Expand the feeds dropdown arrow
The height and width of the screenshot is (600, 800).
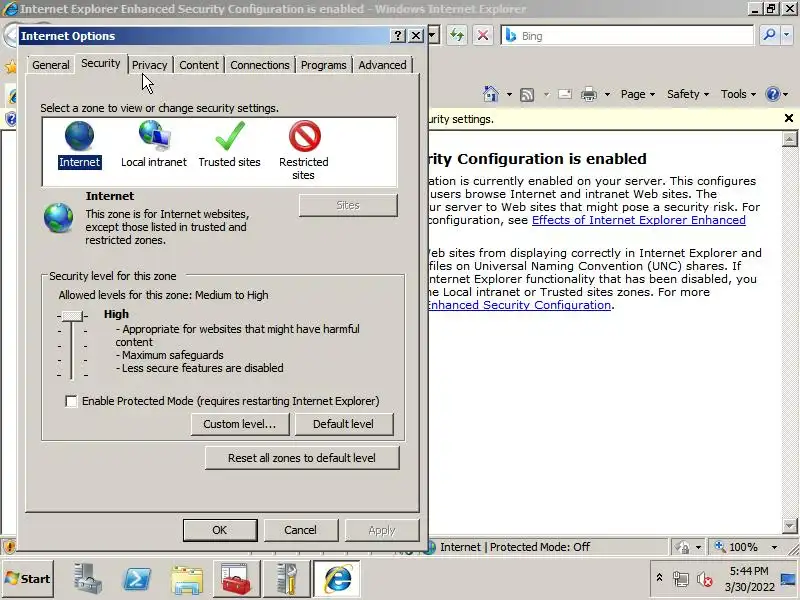tap(546, 94)
